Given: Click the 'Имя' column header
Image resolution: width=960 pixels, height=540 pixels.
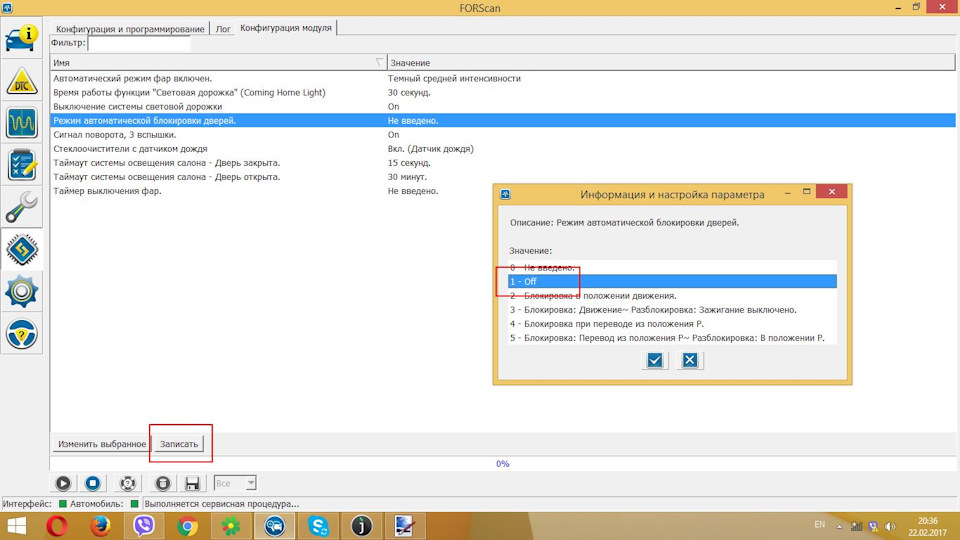Looking at the screenshot, I should [x=219, y=62].
